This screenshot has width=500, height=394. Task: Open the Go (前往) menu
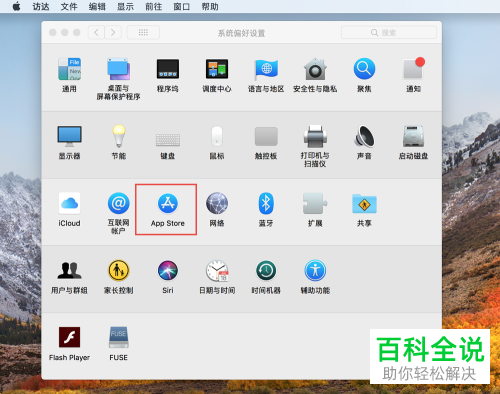[x=153, y=6]
